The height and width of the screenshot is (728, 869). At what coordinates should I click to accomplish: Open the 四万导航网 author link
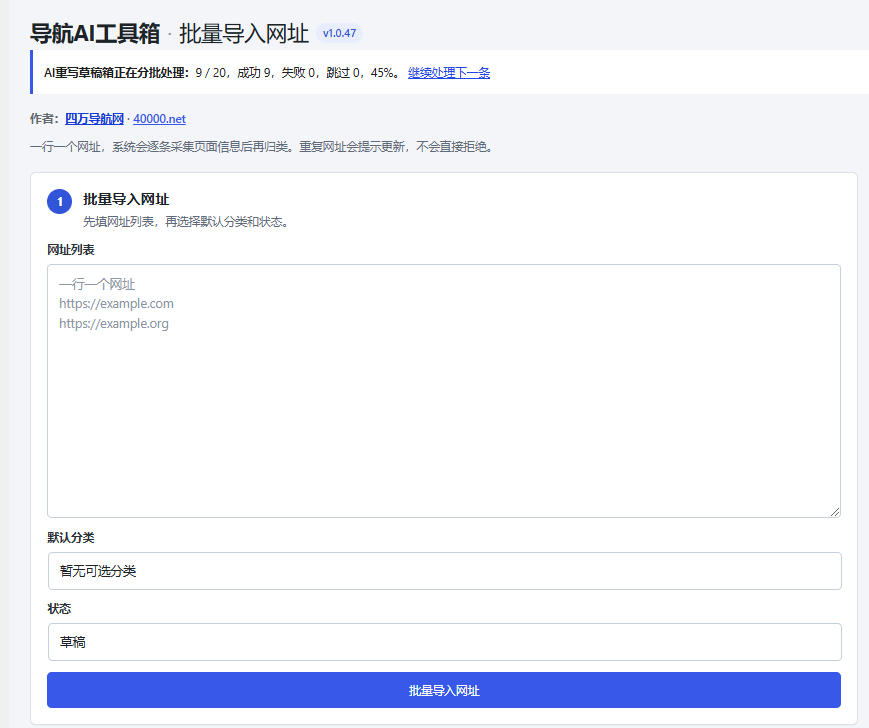pyautogui.click(x=94, y=119)
